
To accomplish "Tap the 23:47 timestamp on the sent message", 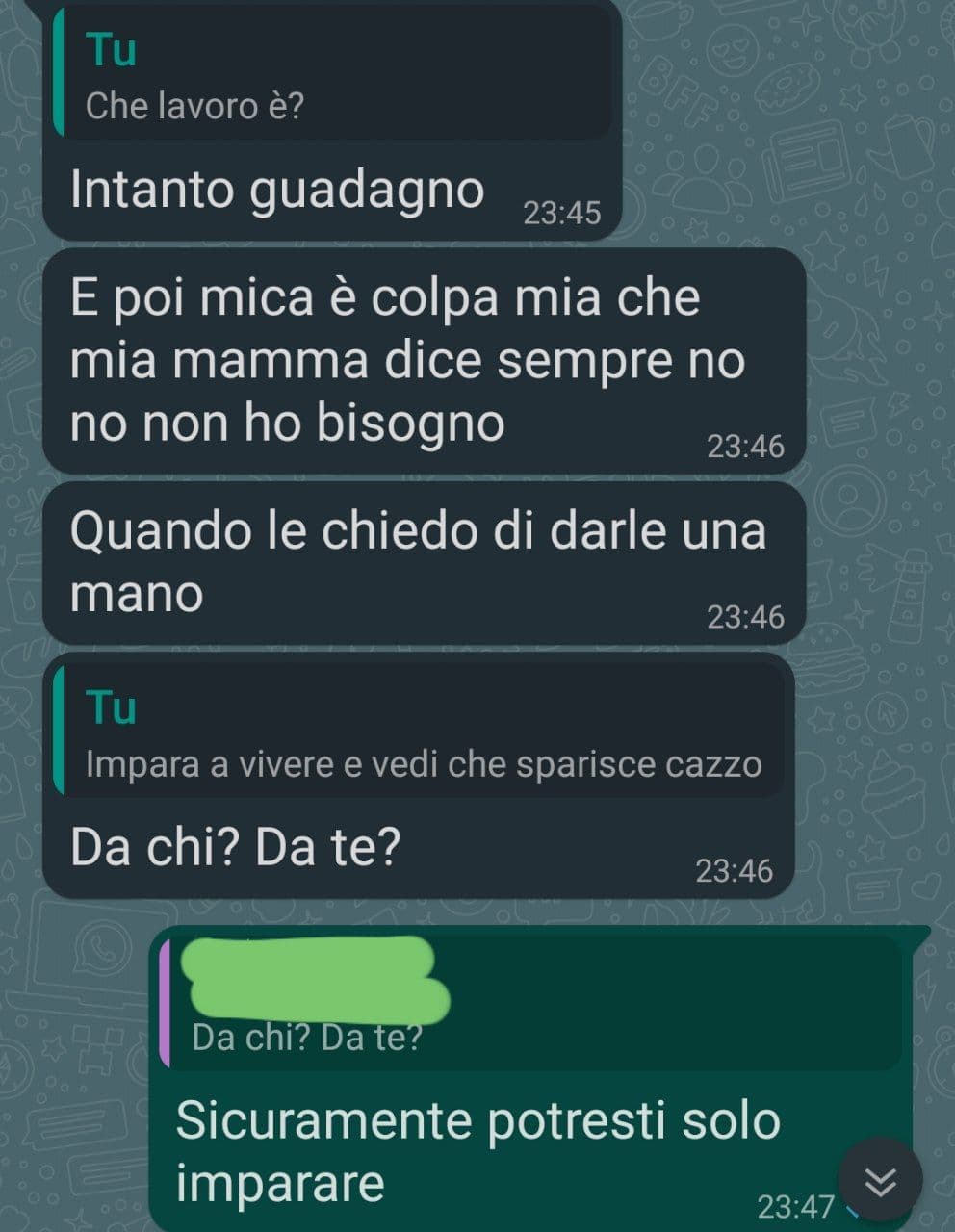I will point(795,1206).
